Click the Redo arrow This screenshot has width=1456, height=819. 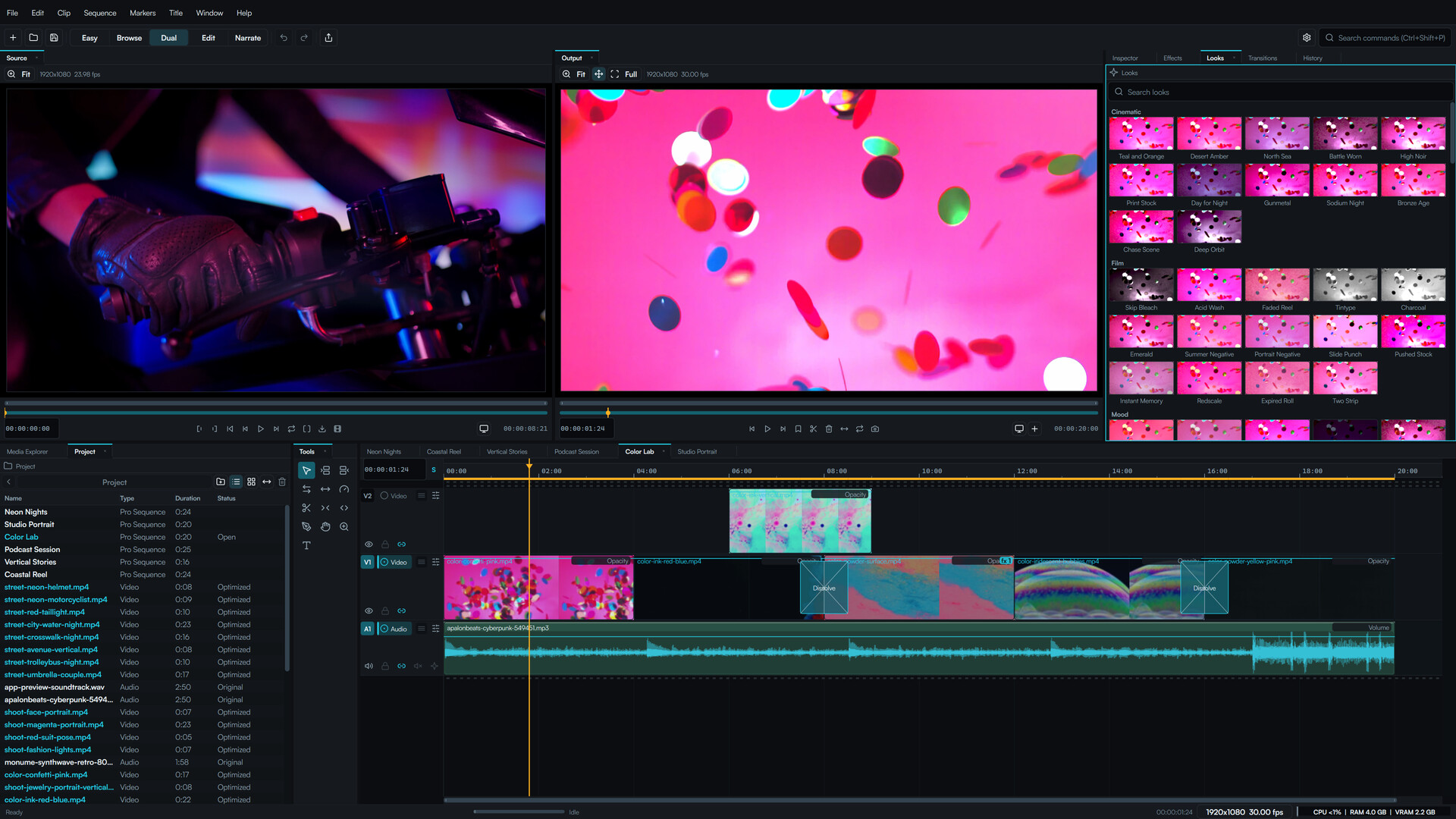click(304, 37)
